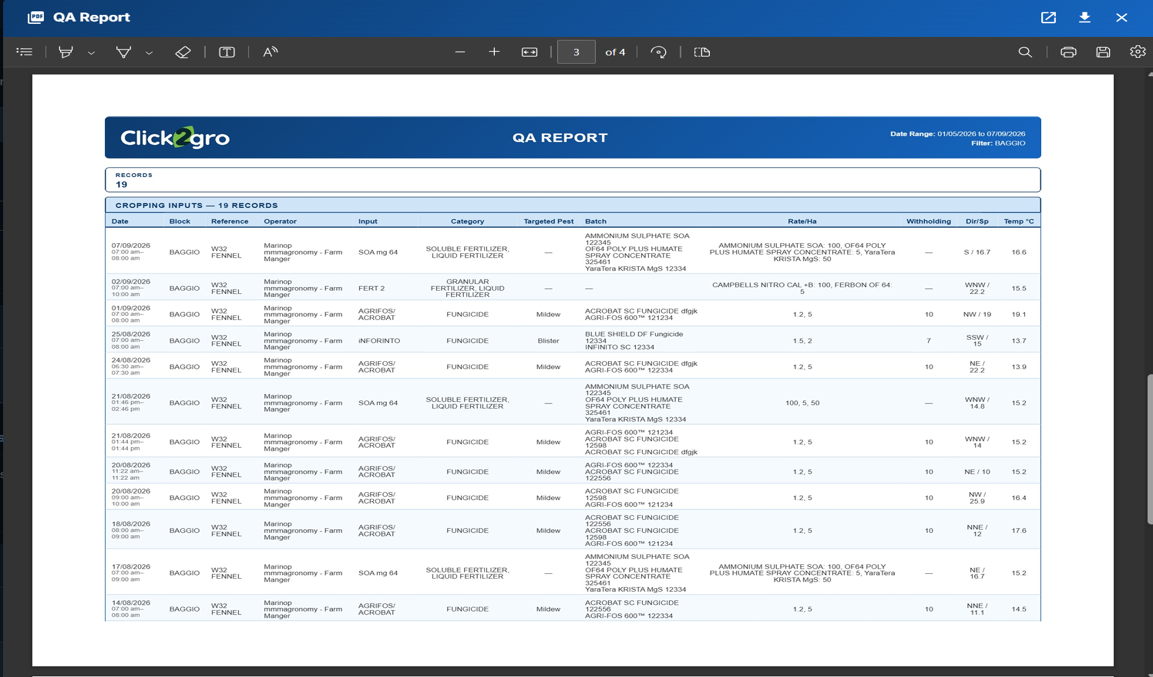Screen dimensions: 1153x677
Task: Click the Date Range text in banner
Action: click(x=957, y=134)
